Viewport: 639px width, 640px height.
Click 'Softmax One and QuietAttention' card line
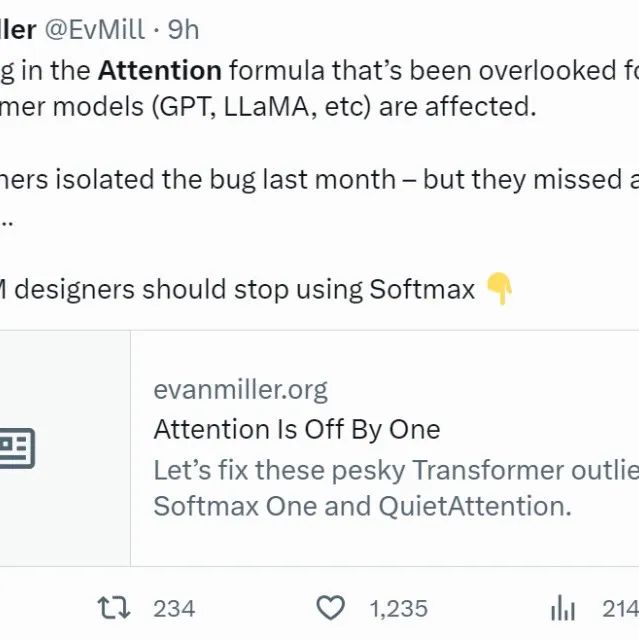click(362, 506)
